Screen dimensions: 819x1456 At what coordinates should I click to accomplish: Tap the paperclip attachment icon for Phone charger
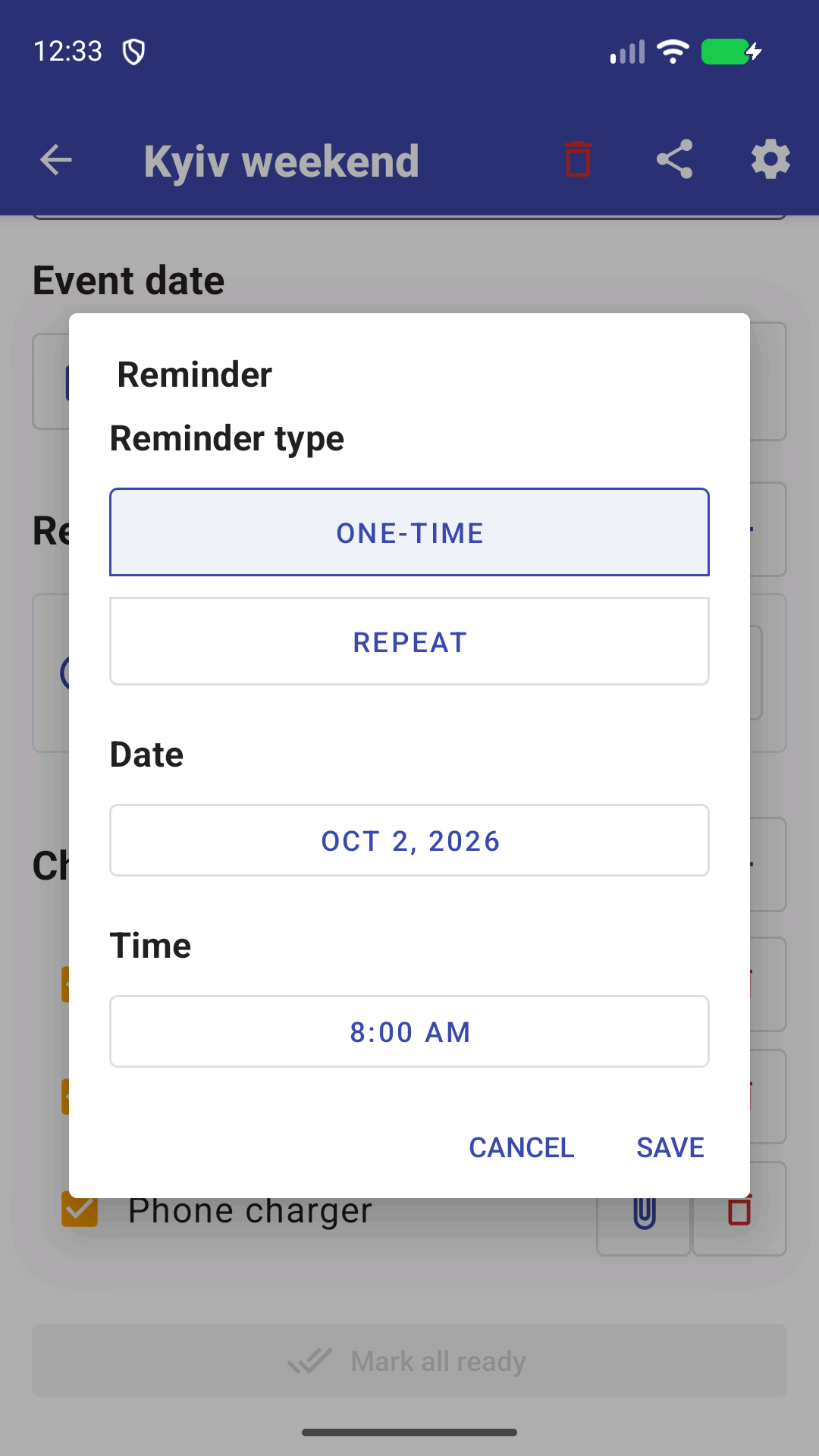(644, 1212)
